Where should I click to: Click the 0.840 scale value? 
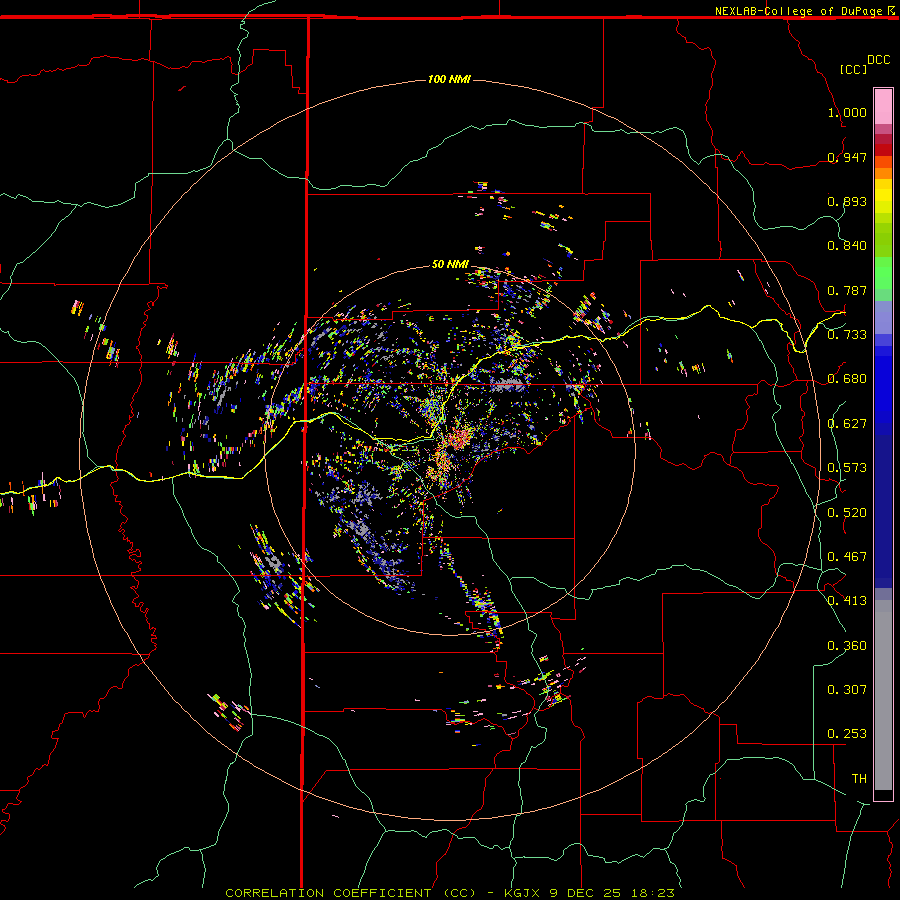847,246
